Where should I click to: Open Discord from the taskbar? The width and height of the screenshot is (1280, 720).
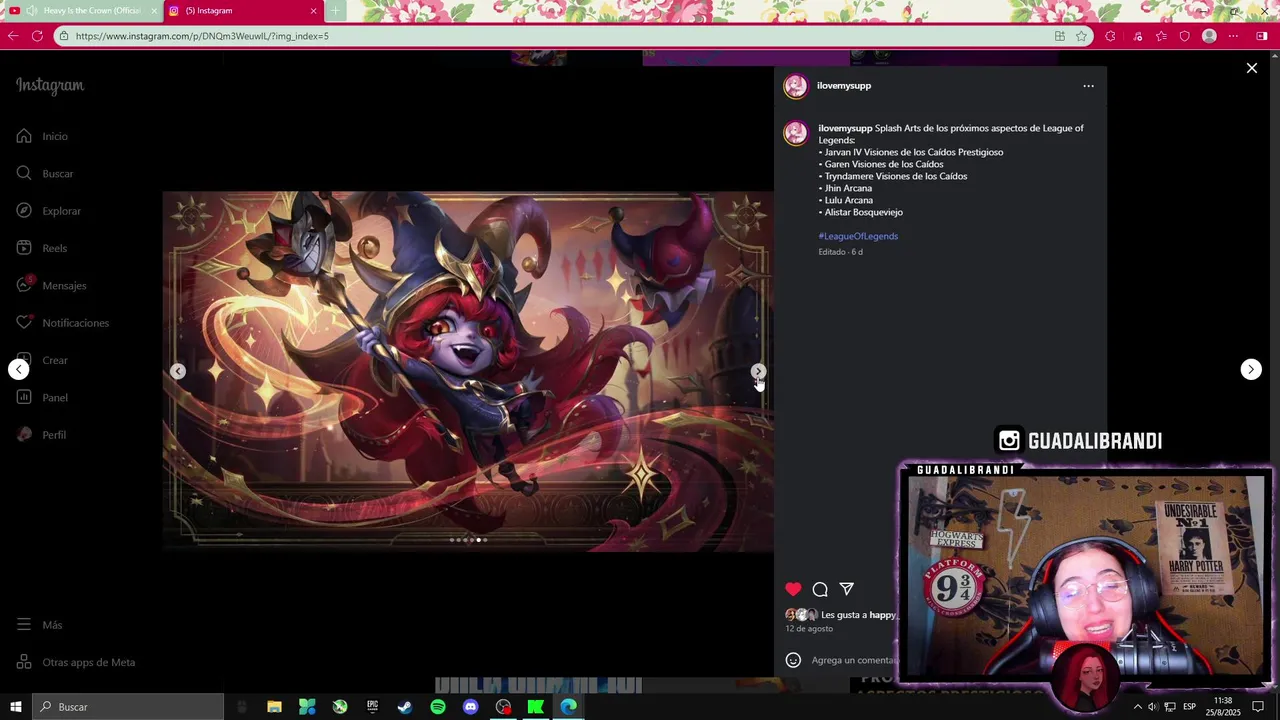click(470, 707)
